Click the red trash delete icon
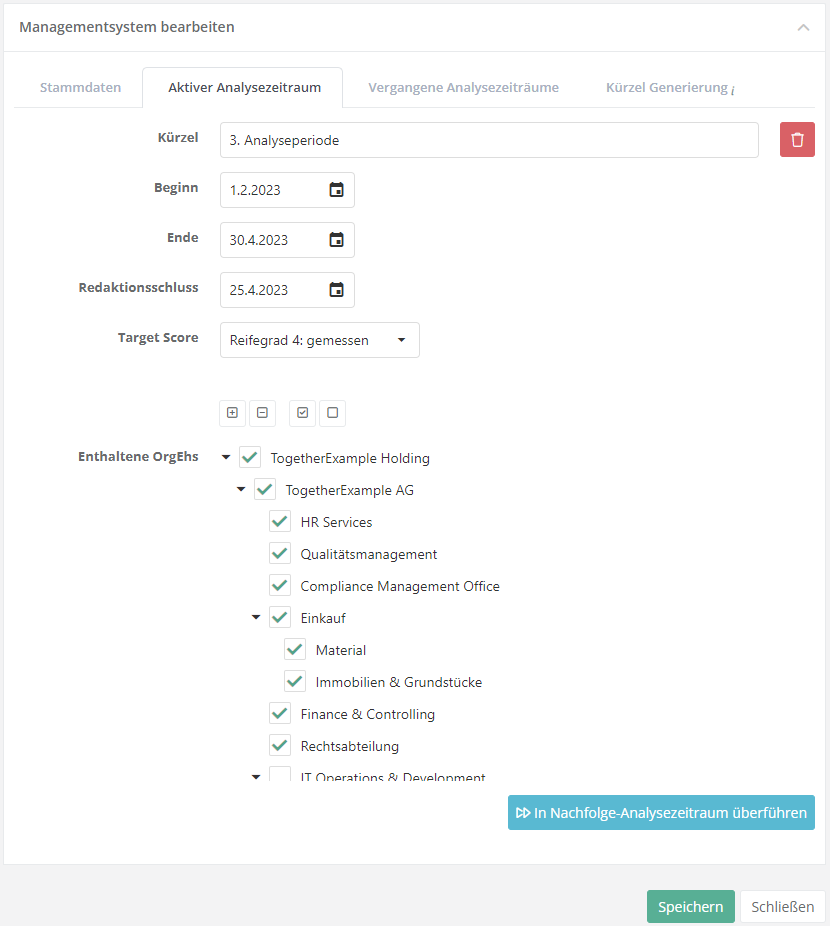Viewport: 830px width, 926px height. 797,140
